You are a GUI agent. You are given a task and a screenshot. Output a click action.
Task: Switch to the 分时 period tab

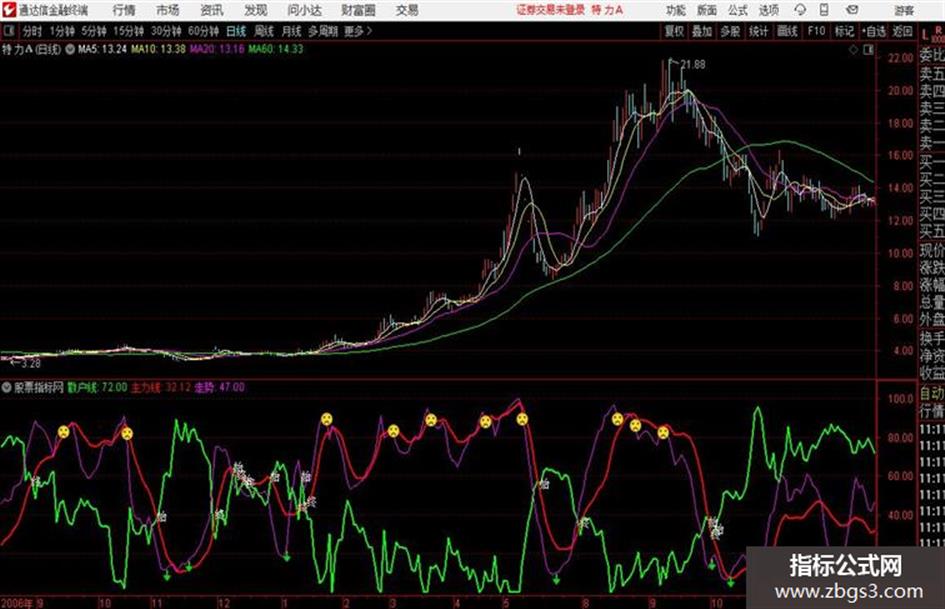tap(33, 31)
